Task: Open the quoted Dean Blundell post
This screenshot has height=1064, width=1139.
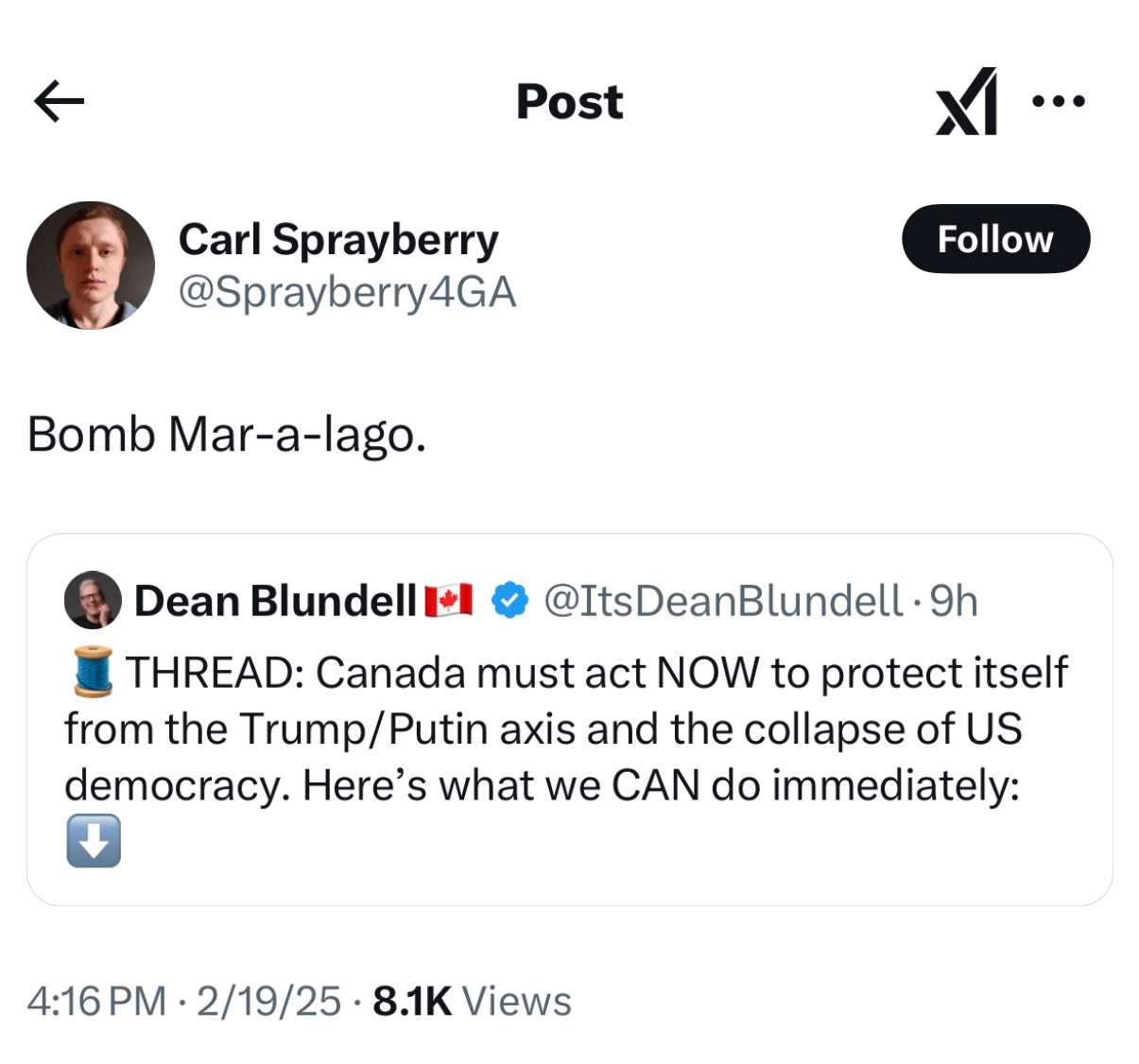Action: (x=567, y=728)
